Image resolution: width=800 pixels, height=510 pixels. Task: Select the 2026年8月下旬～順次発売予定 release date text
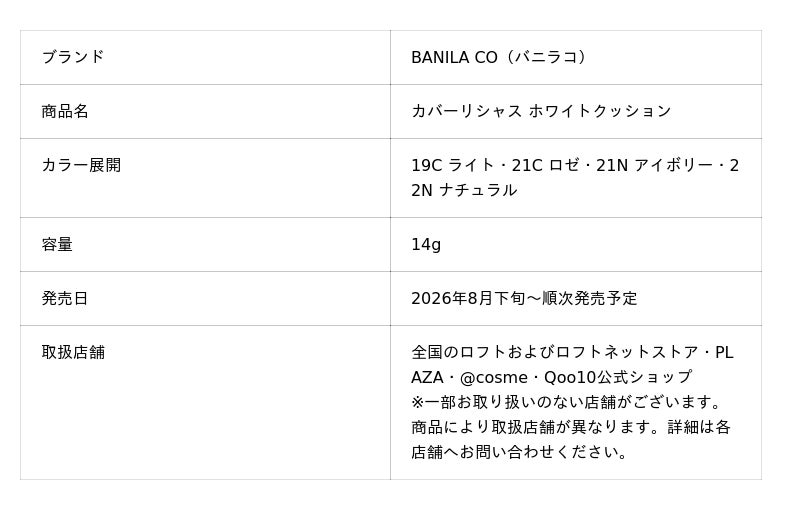click(524, 298)
